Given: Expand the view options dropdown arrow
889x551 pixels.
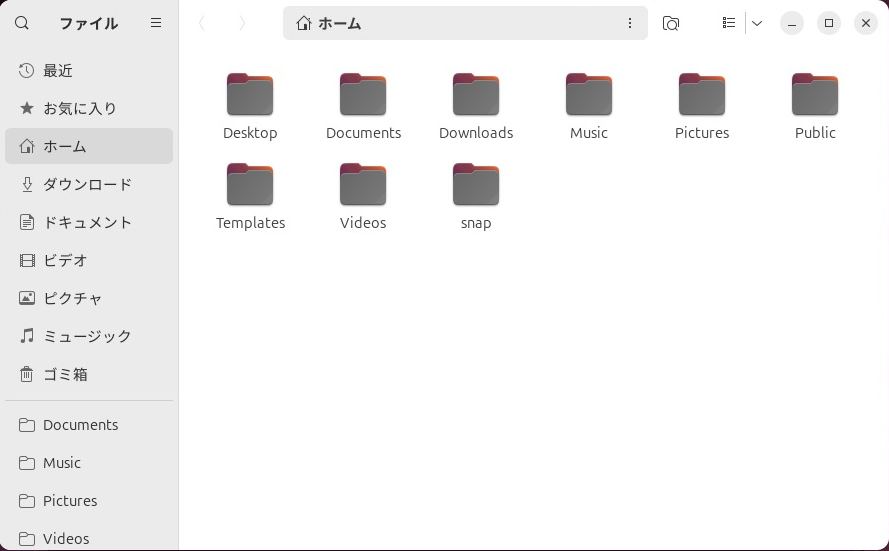Looking at the screenshot, I should pyautogui.click(x=757, y=23).
